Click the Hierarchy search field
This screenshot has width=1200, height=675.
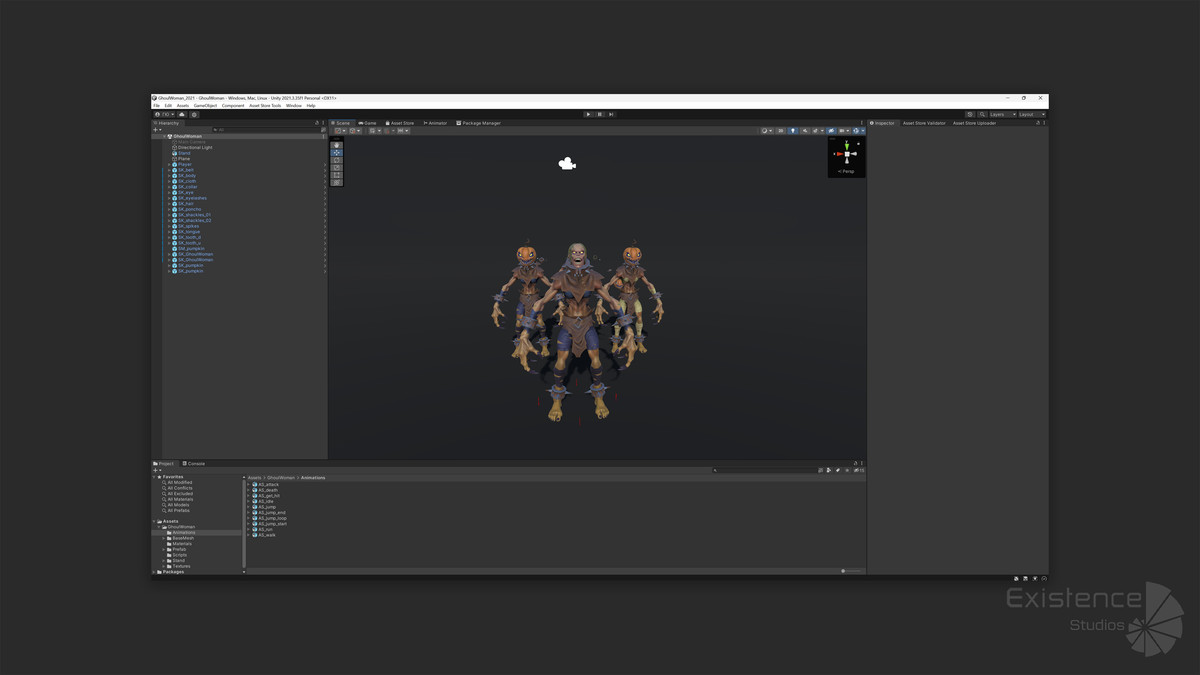click(265, 130)
